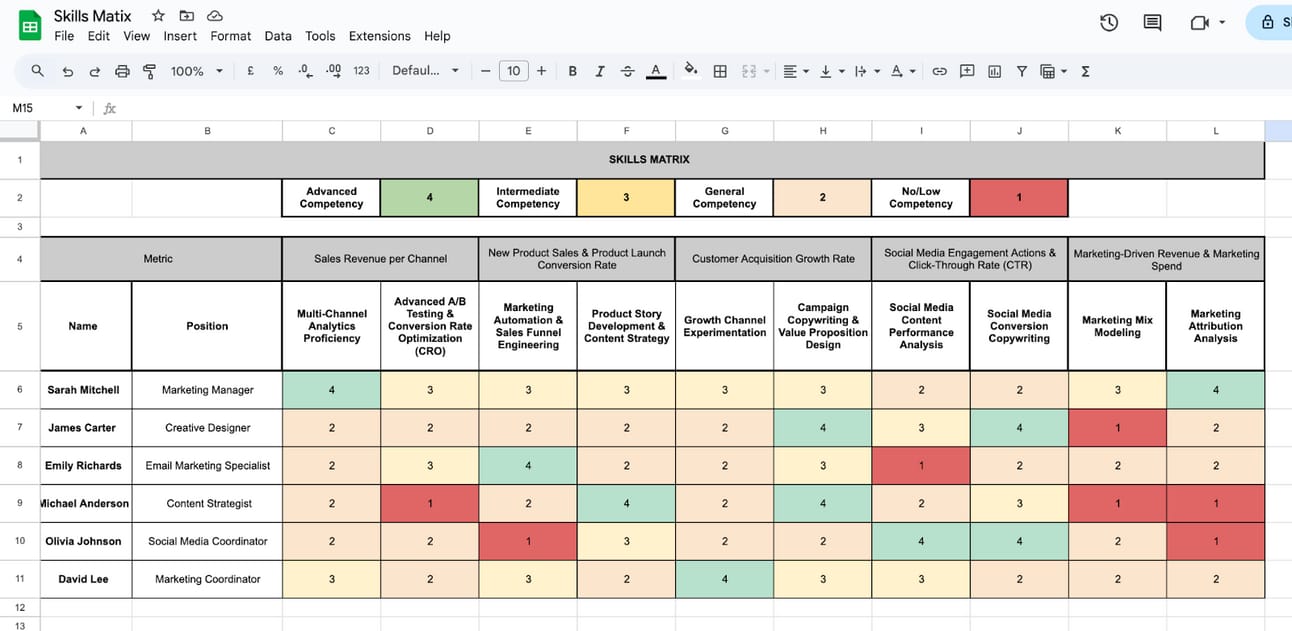Viewport: 1292px width, 631px height.
Task: Activate the paint format tool
Action: click(x=150, y=71)
